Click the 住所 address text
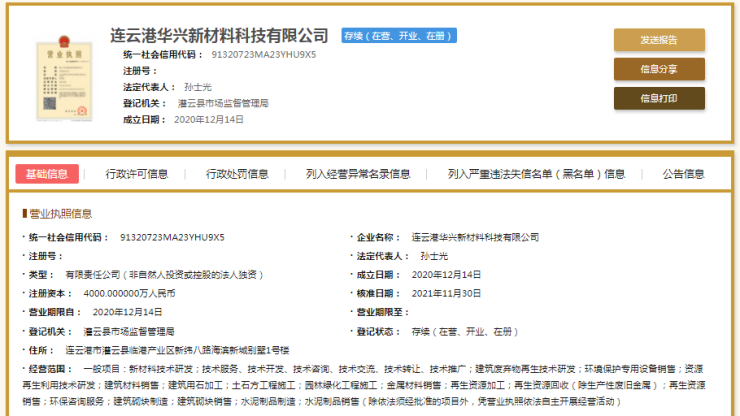Image resolution: width=740 pixels, height=416 pixels. [x=177, y=350]
